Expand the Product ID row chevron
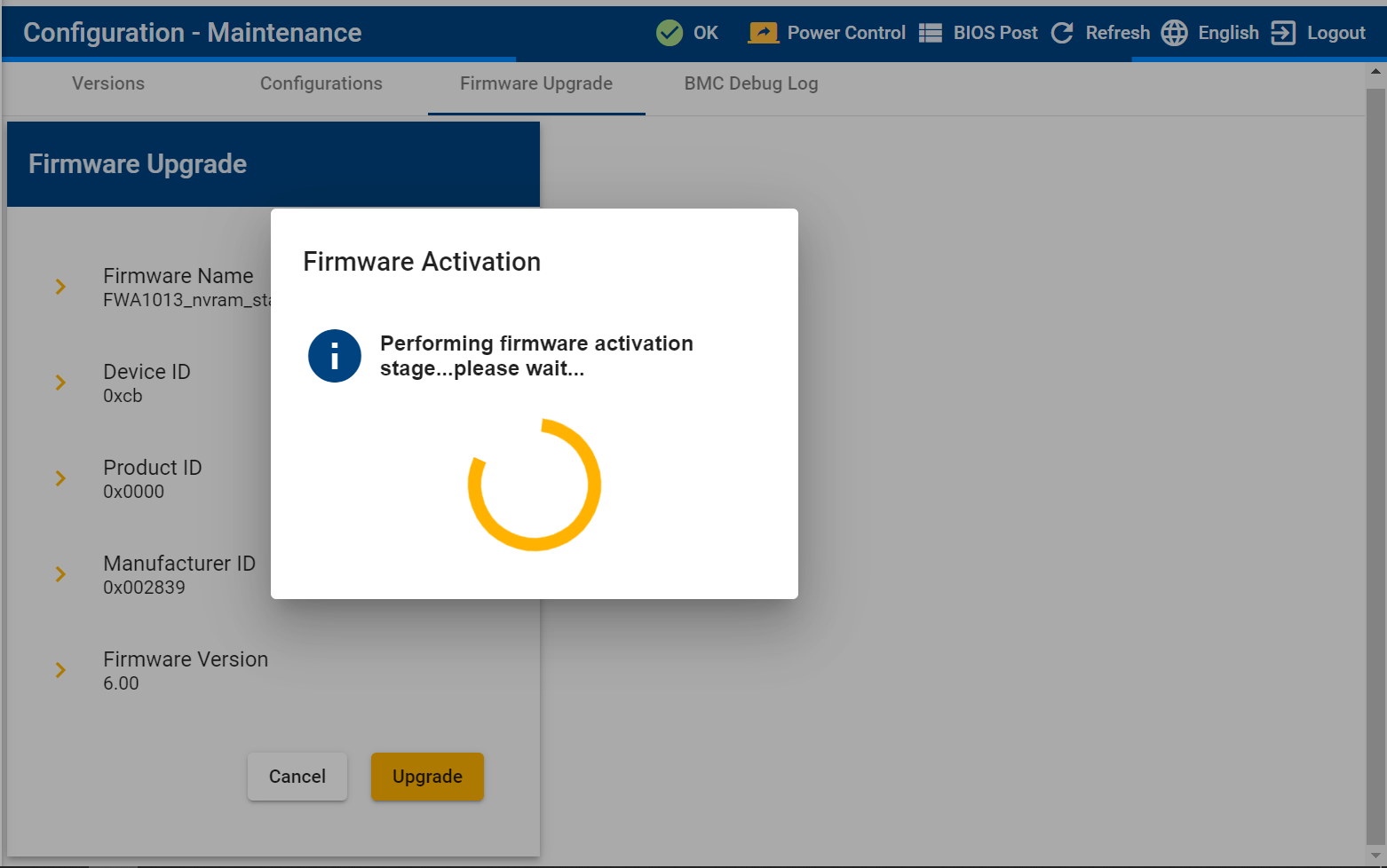 coord(60,478)
